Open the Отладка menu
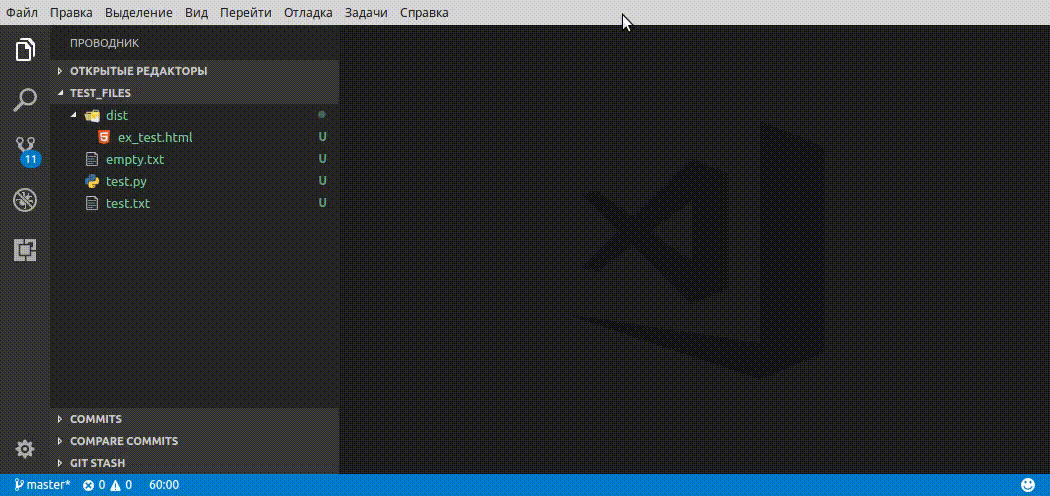 point(308,13)
